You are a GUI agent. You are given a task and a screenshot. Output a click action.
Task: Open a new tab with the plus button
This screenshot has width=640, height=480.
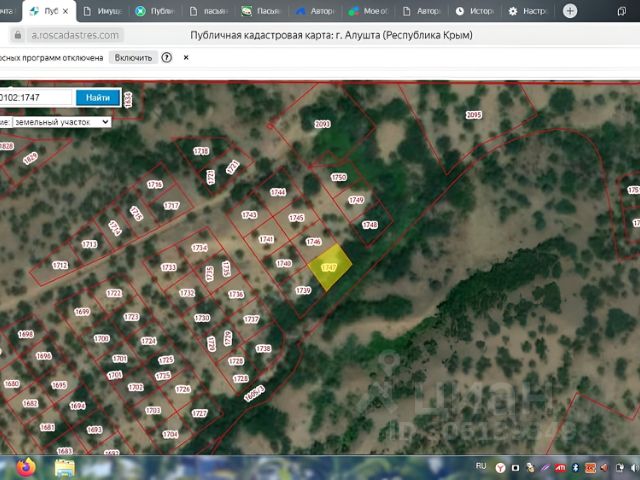tap(570, 11)
